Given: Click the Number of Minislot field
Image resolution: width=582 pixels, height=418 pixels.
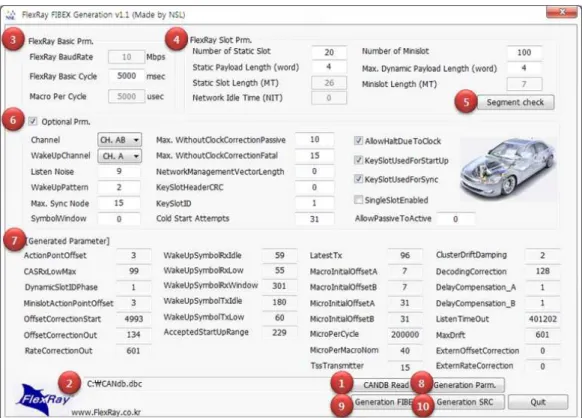Looking at the screenshot, I should point(524,52).
